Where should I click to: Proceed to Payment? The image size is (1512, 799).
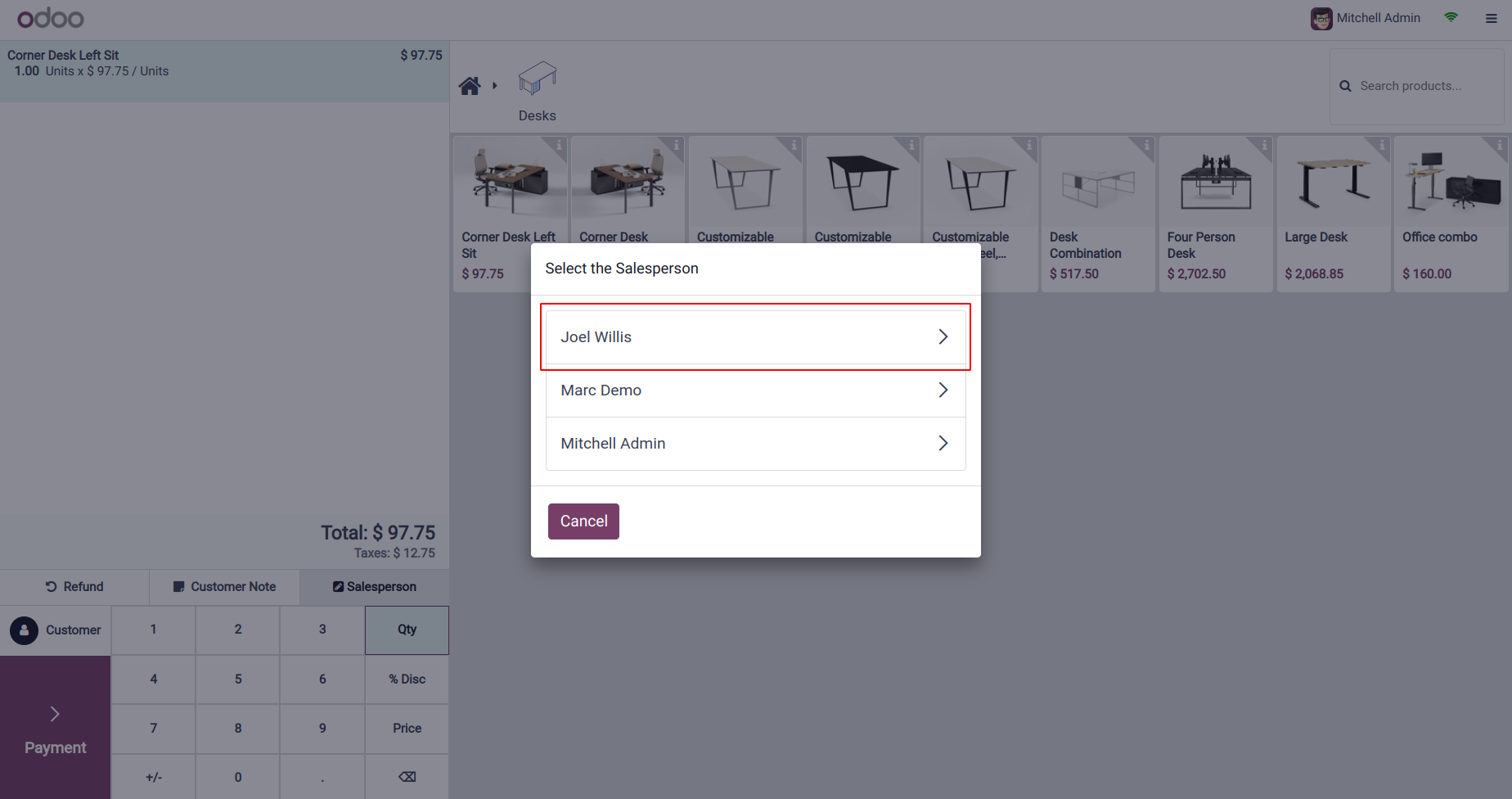55,728
